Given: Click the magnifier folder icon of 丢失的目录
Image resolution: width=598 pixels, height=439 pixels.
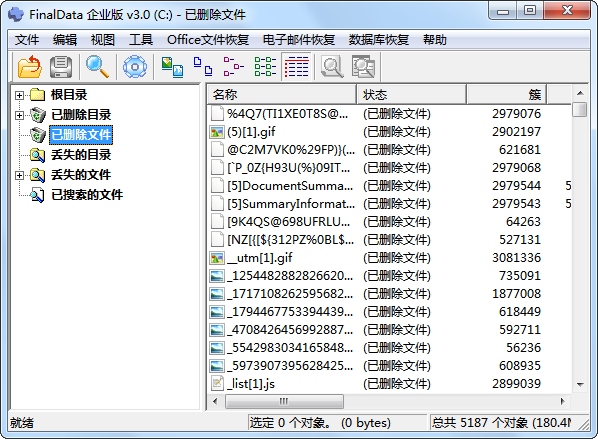Looking at the screenshot, I should point(38,155).
